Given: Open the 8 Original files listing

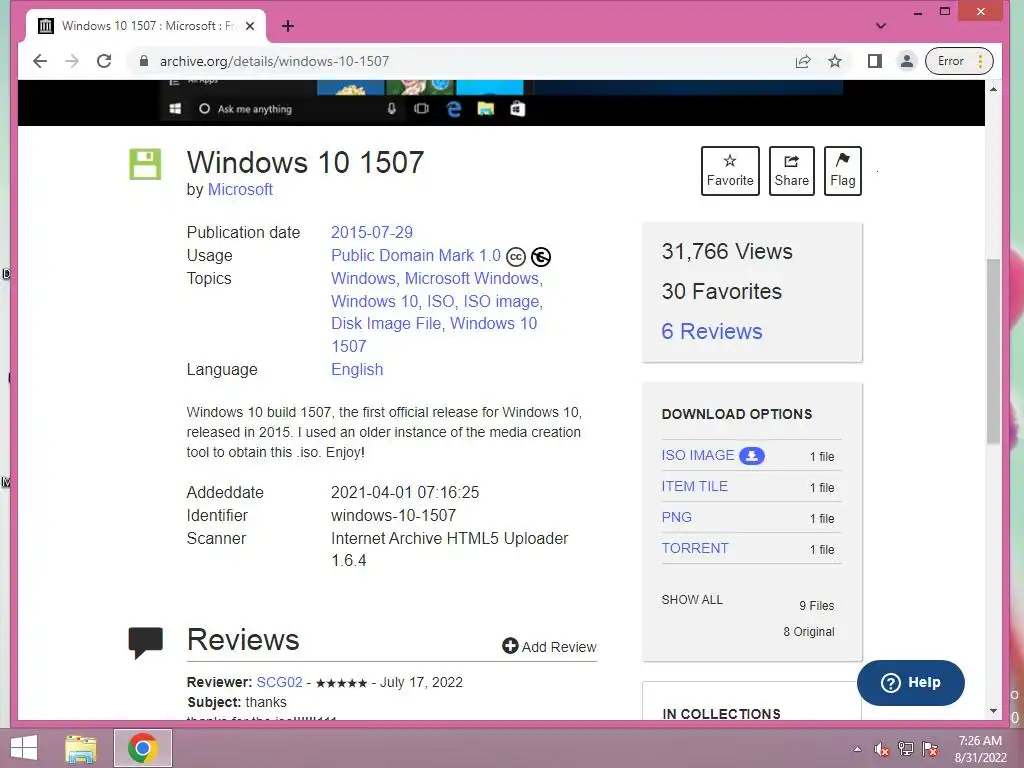Looking at the screenshot, I should [808, 632].
